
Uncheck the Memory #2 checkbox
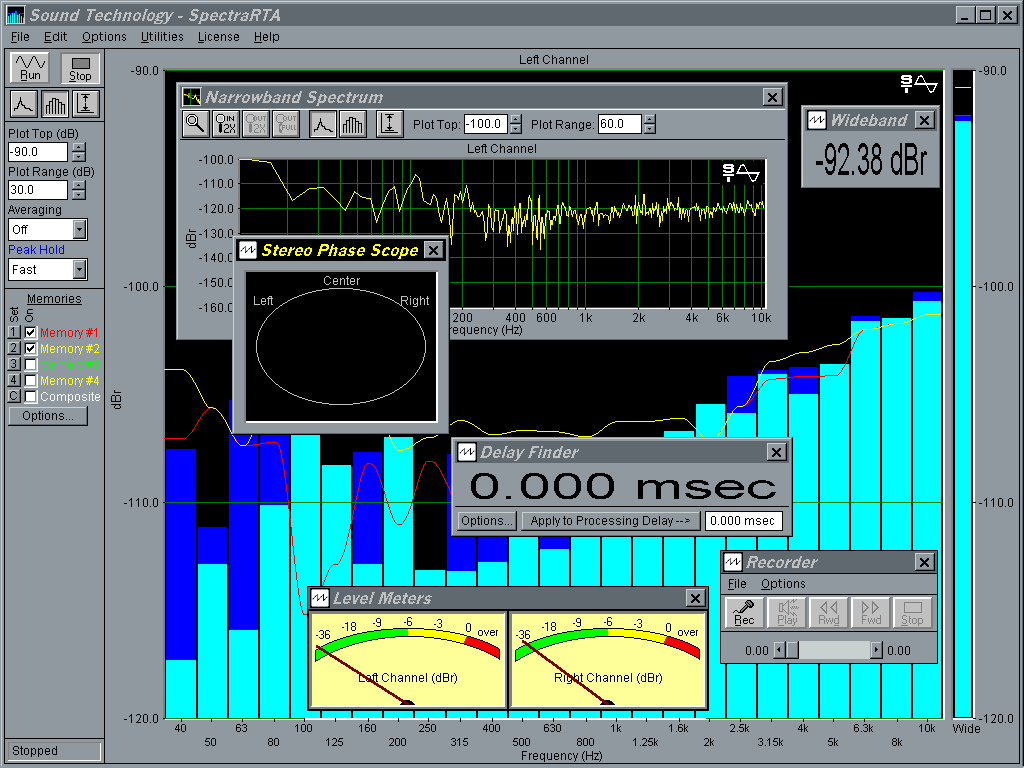30,349
